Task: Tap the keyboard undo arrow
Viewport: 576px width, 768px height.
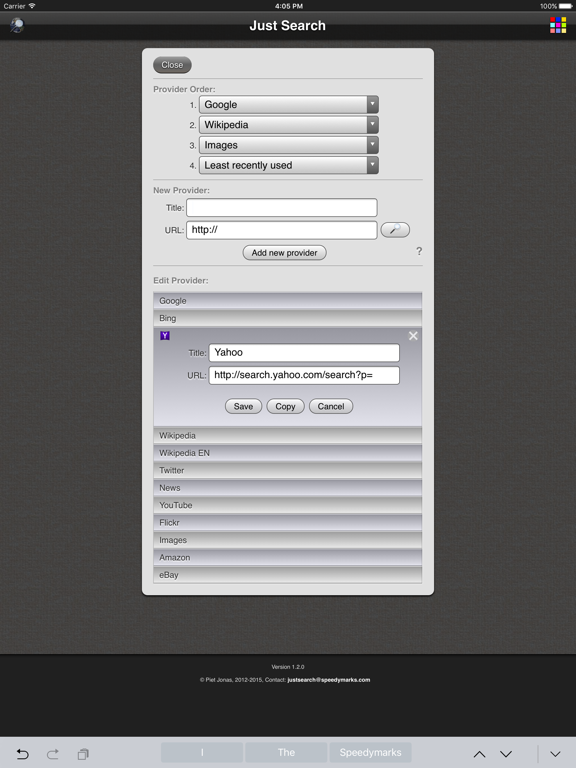Action: pos(23,753)
